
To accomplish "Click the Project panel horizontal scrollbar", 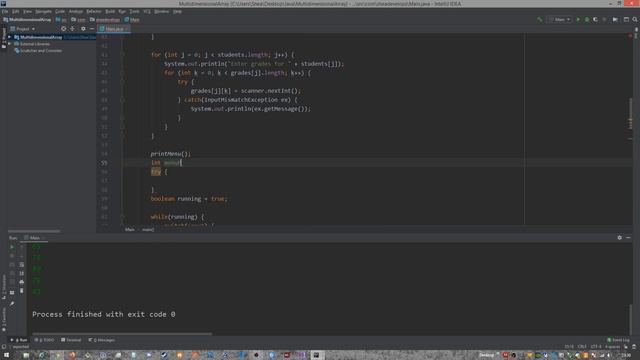I will [34, 231].
